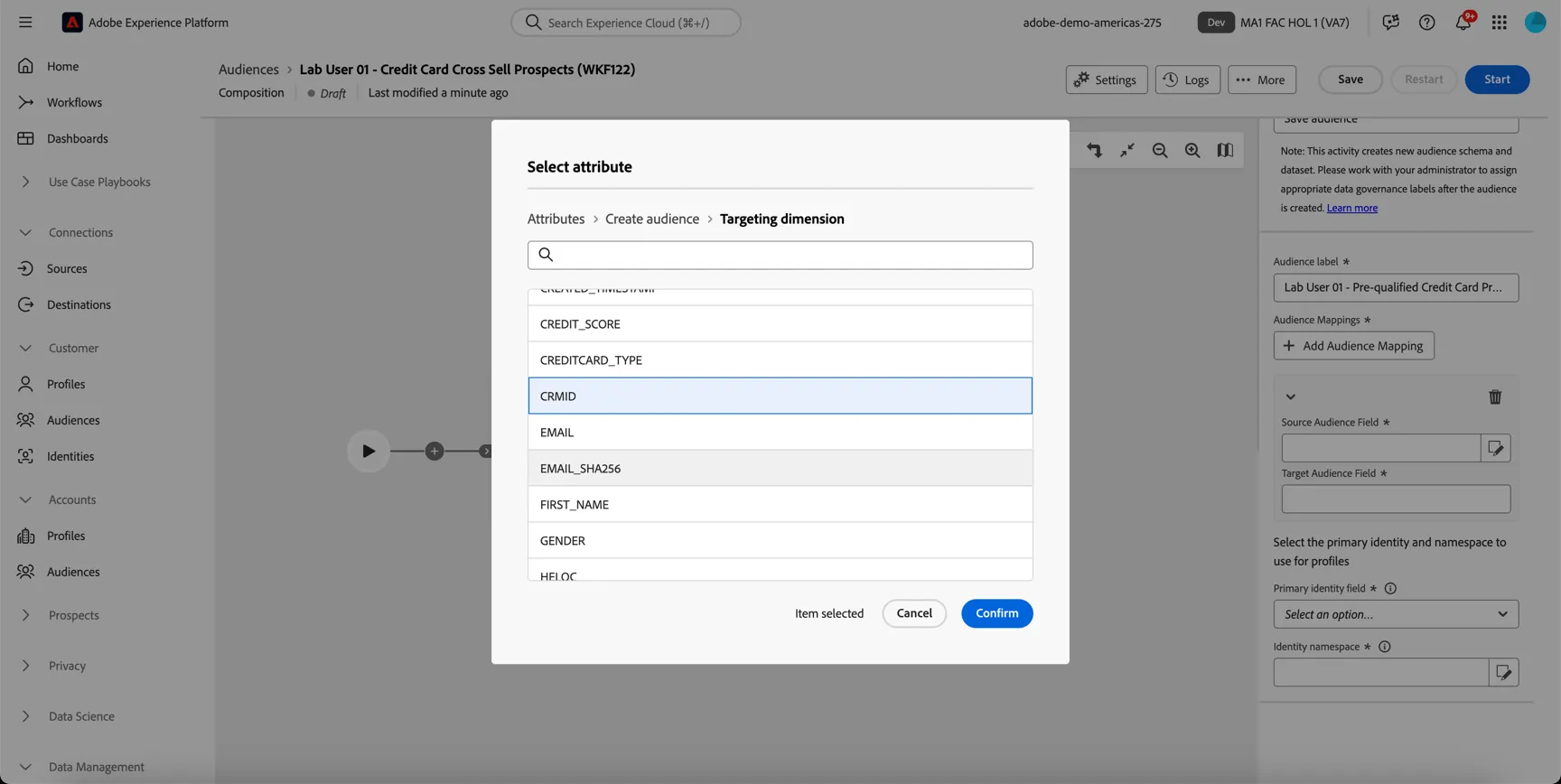
Task: Open the apps grid switcher icon
Action: pyautogui.click(x=1500, y=23)
